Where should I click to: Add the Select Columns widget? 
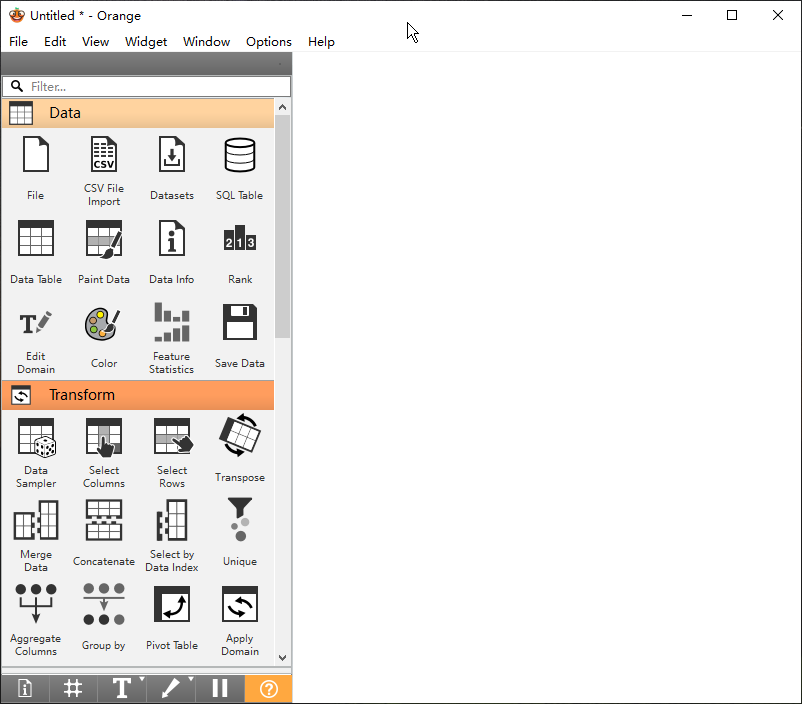pos(104,451)
